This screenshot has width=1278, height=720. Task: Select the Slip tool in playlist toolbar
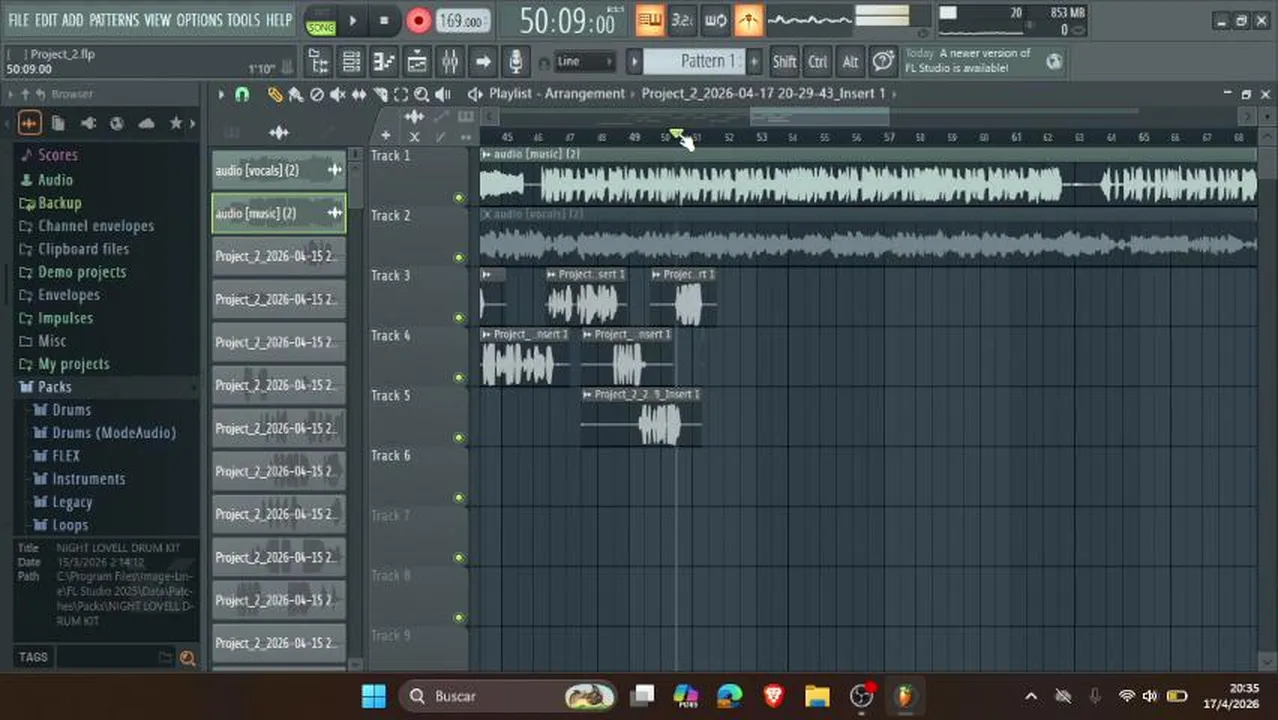click(x=358, y=94)
